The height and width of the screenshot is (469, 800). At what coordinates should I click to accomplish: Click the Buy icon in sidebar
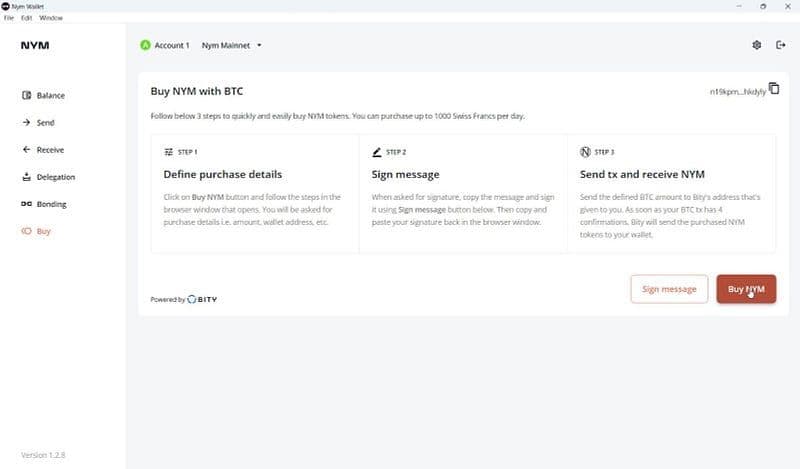point(26,231)
